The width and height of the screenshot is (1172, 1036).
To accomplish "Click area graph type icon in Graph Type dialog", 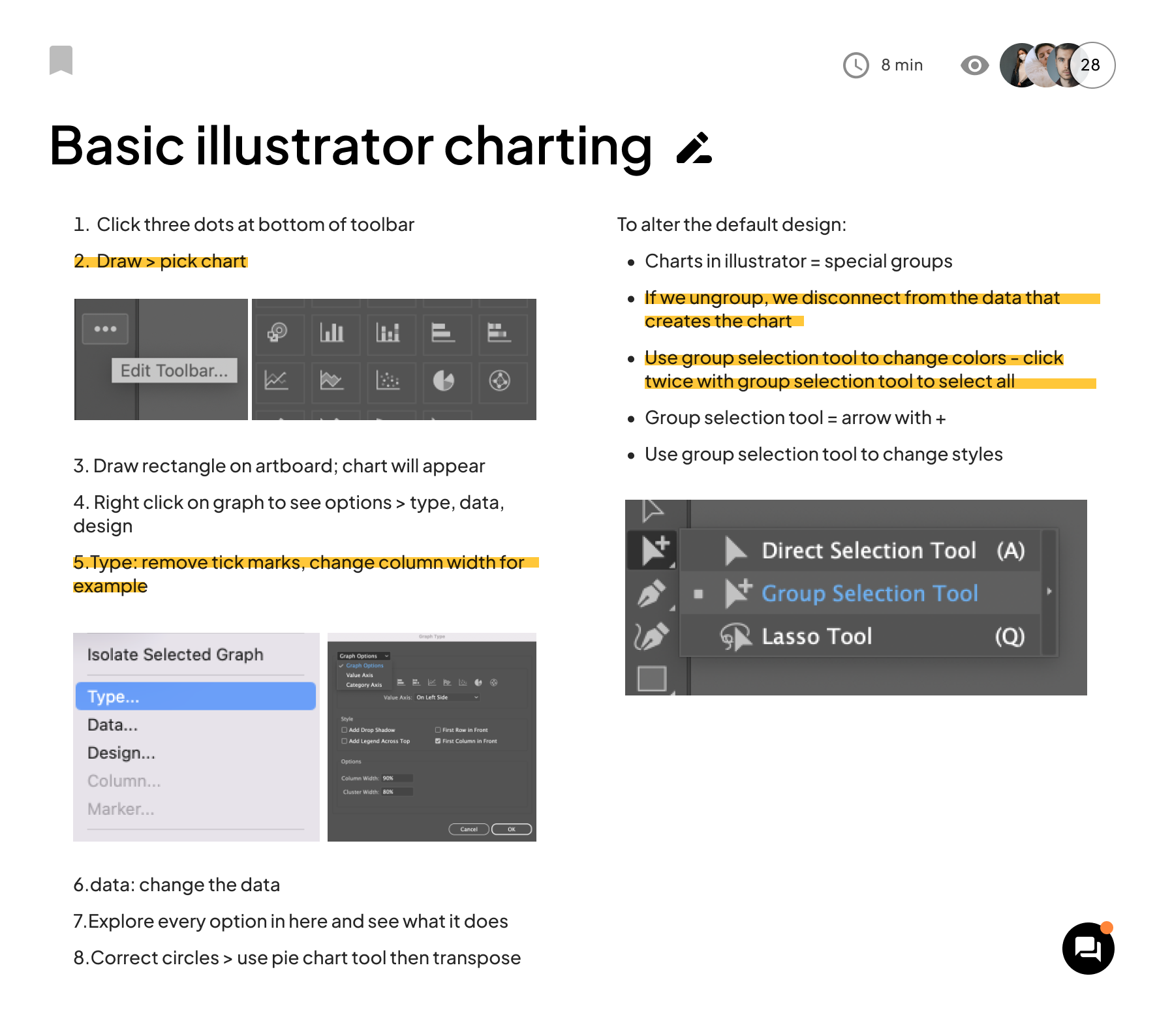I will [447, 682].
